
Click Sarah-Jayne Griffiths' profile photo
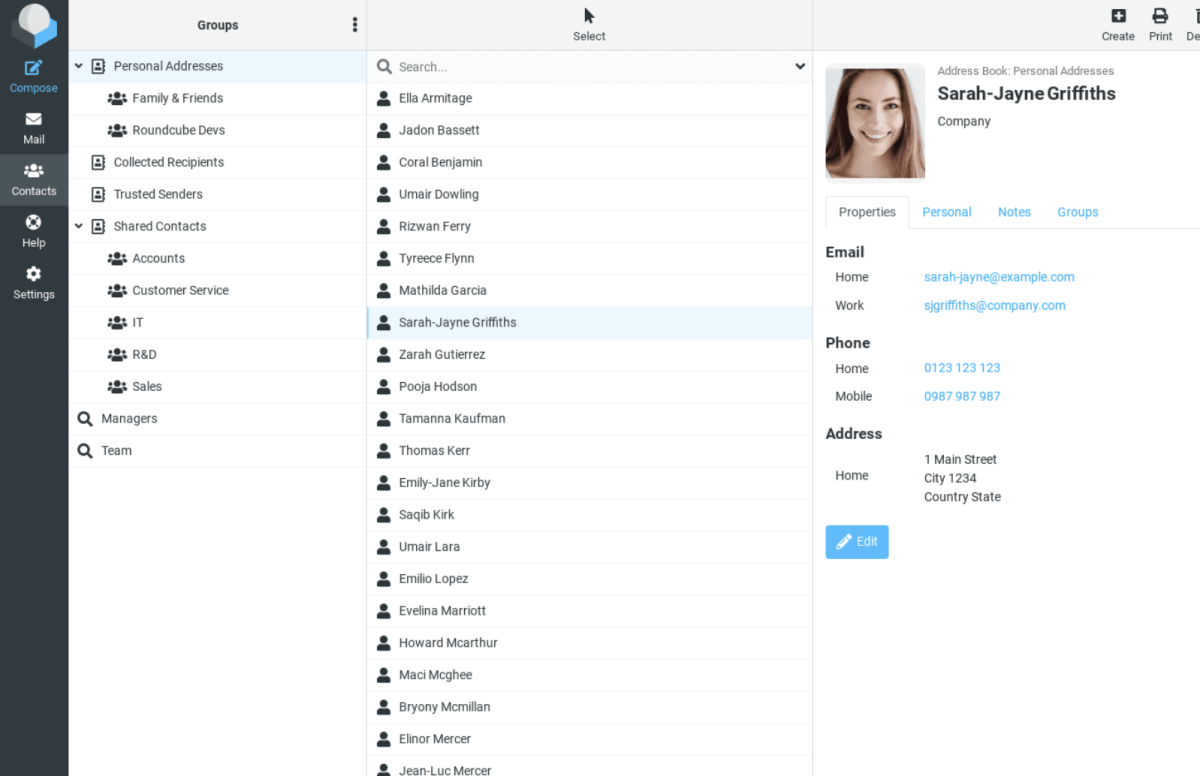[x=875, y=123]
